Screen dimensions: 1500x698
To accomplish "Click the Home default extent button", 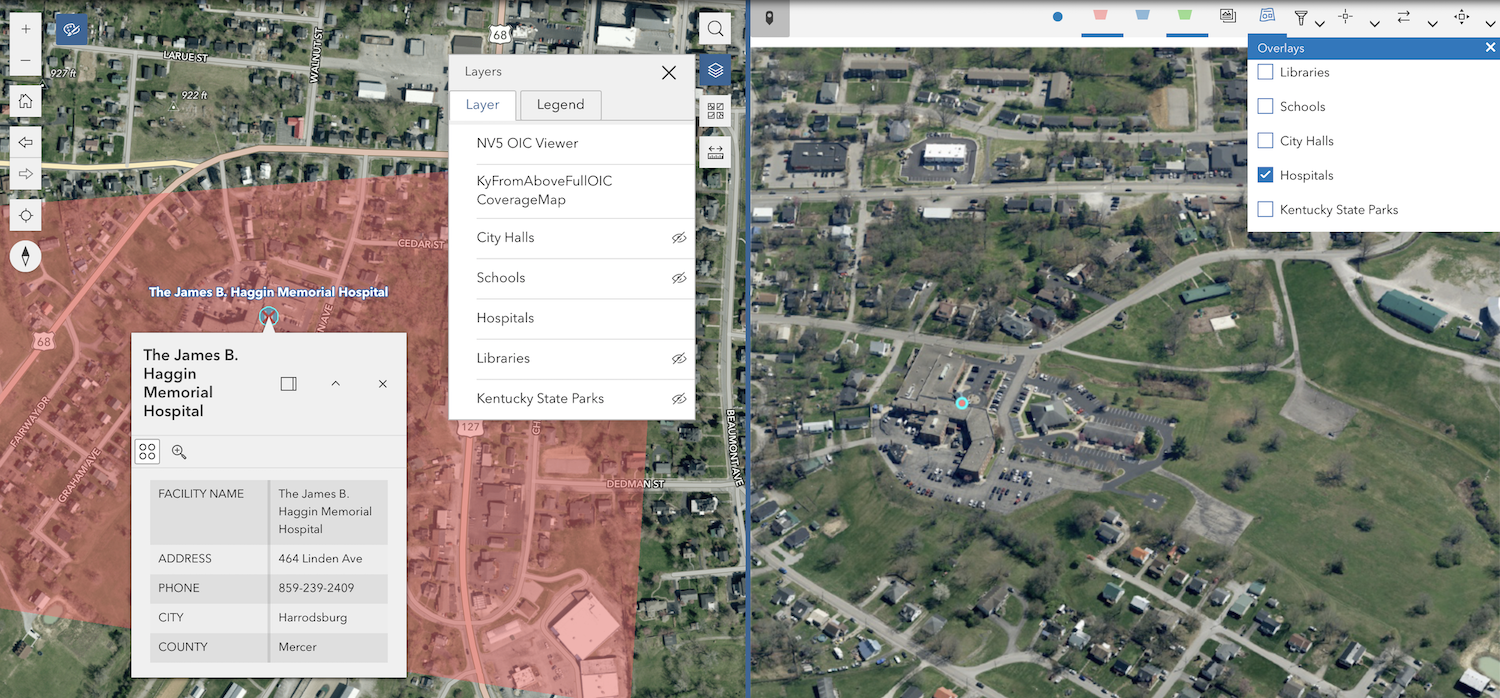I will (26, 101).
